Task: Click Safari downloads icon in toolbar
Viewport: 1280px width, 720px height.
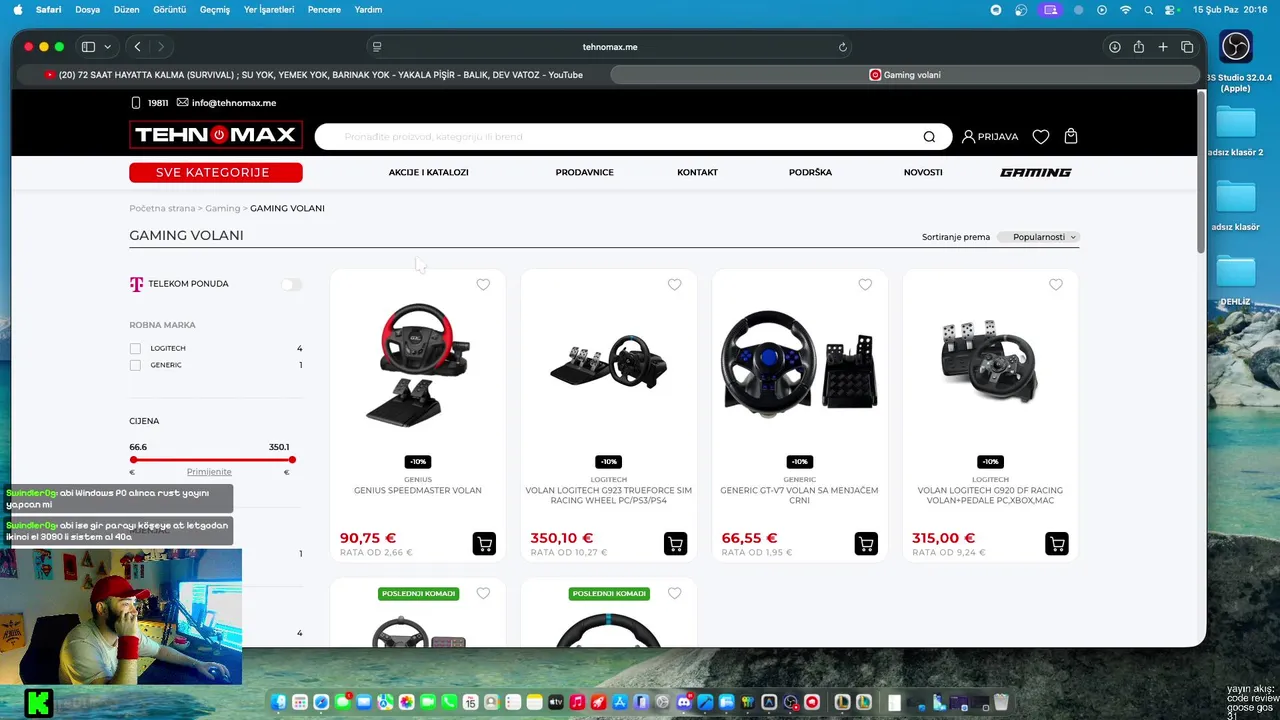Action: tap(1114, 47)
